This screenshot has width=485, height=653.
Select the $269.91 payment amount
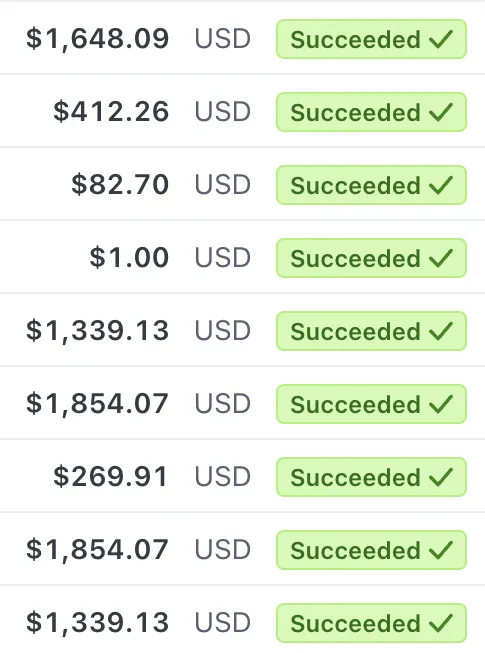pyautogui.click(x=110, y=476)
